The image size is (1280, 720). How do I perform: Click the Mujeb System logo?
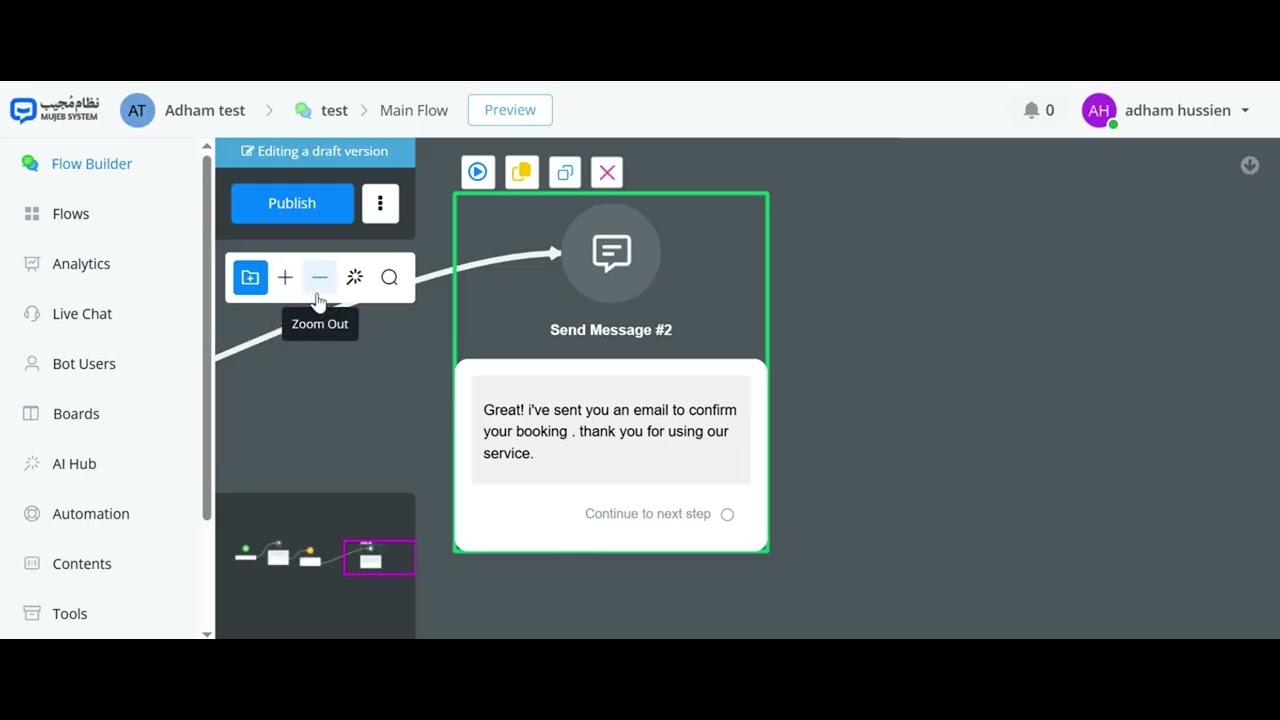(x=55, y=110)
